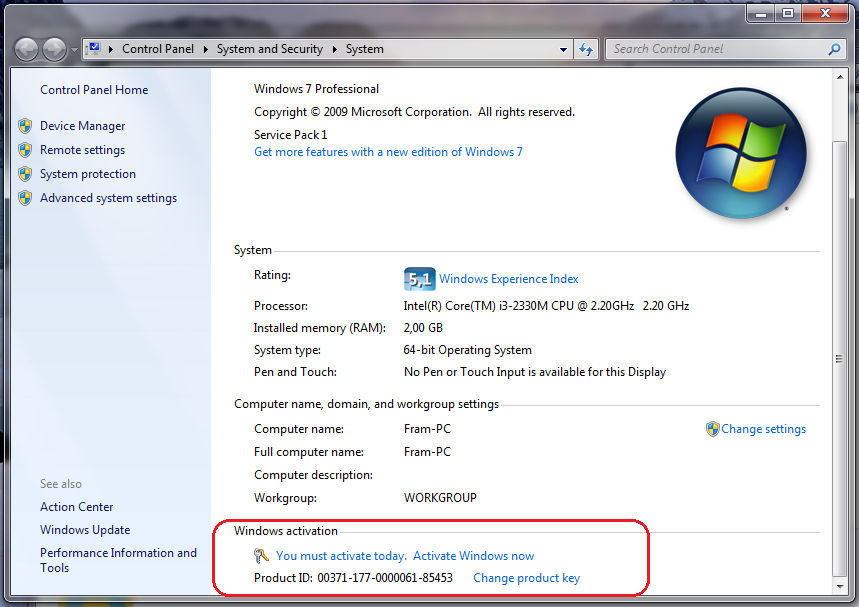
Task: Click shield icon beside Advanced system settings
Action: tap(25, 198)
